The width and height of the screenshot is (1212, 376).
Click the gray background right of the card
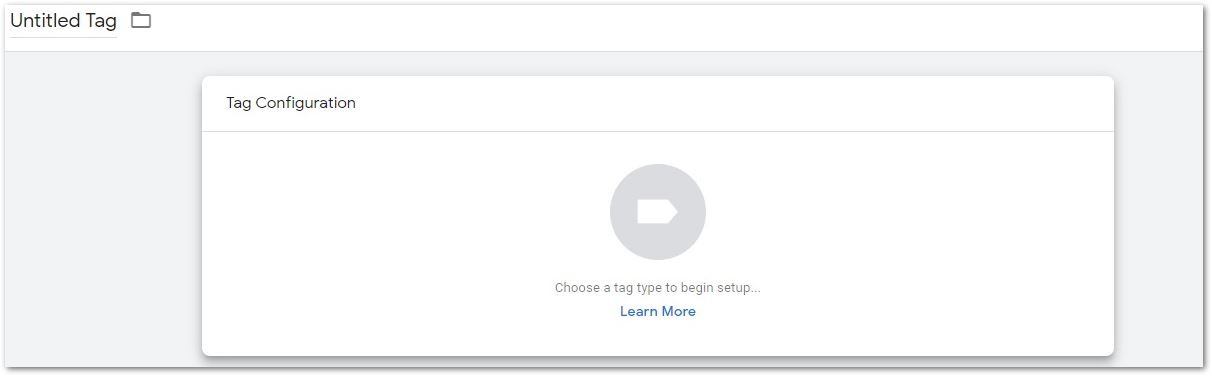coord(1158,210)
